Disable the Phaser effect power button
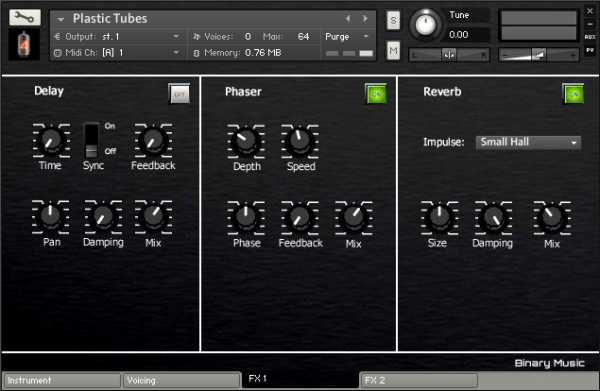Image resolution: width=600 pixels, height=391 pixels. [x=376, y=94]
